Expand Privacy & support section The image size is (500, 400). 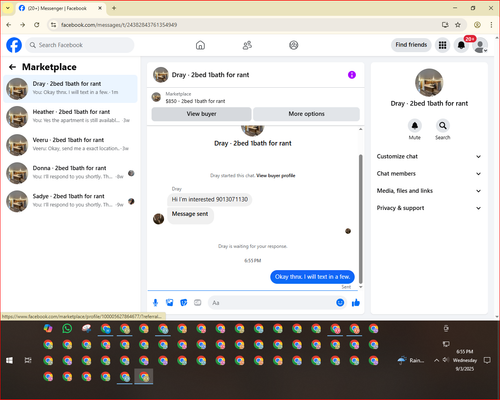[429, 208]
